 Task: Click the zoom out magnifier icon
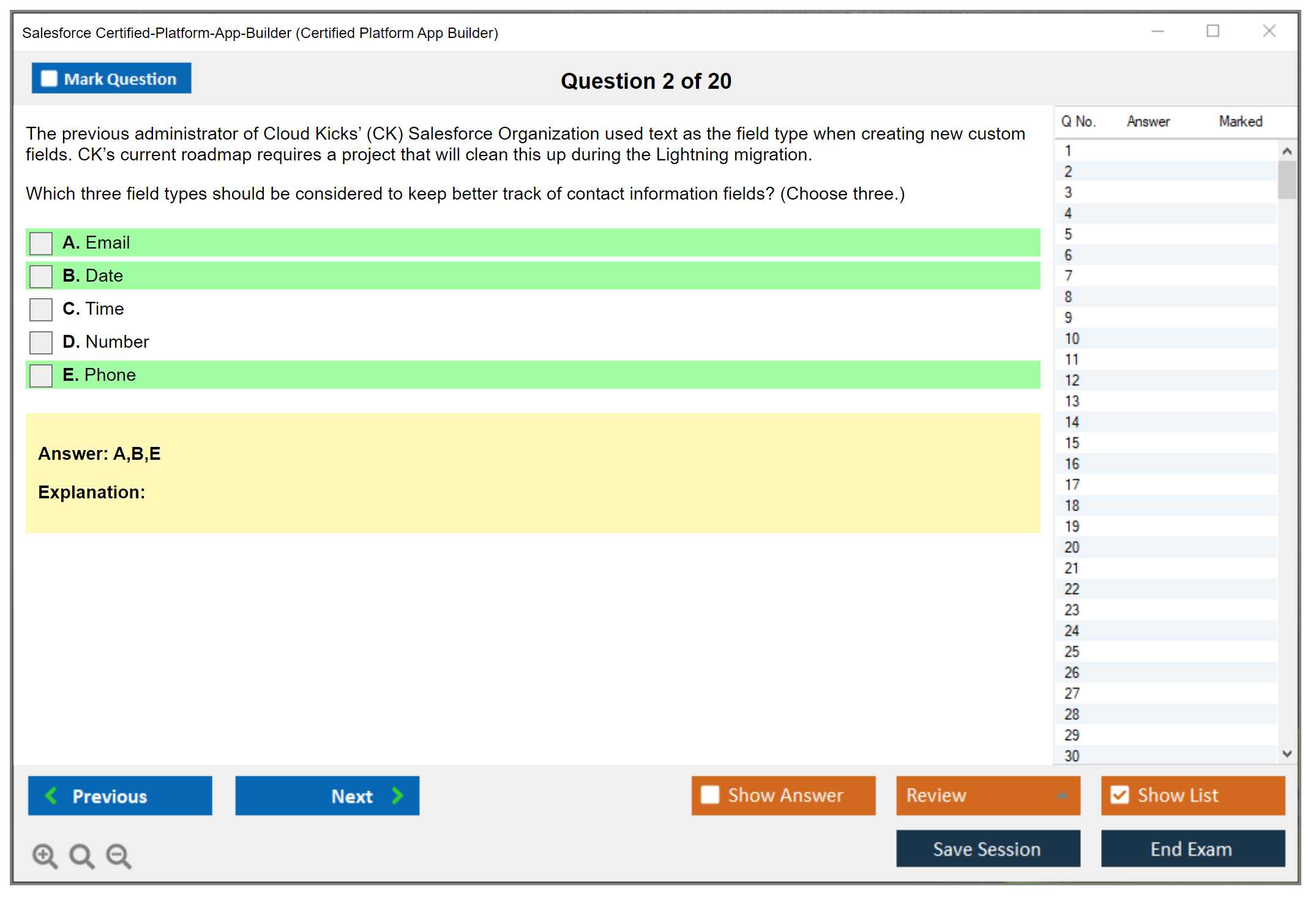(119, 855)
